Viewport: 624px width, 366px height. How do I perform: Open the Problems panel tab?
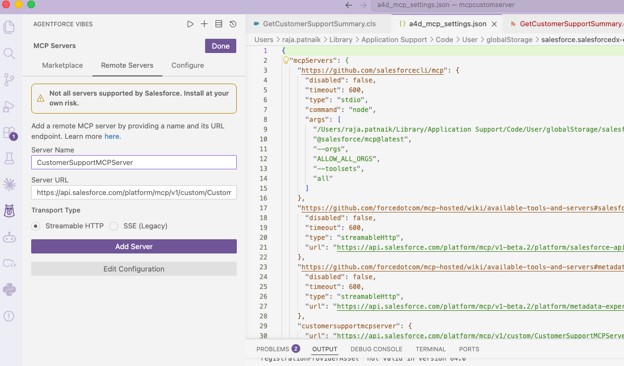click(x=273, y=349)
